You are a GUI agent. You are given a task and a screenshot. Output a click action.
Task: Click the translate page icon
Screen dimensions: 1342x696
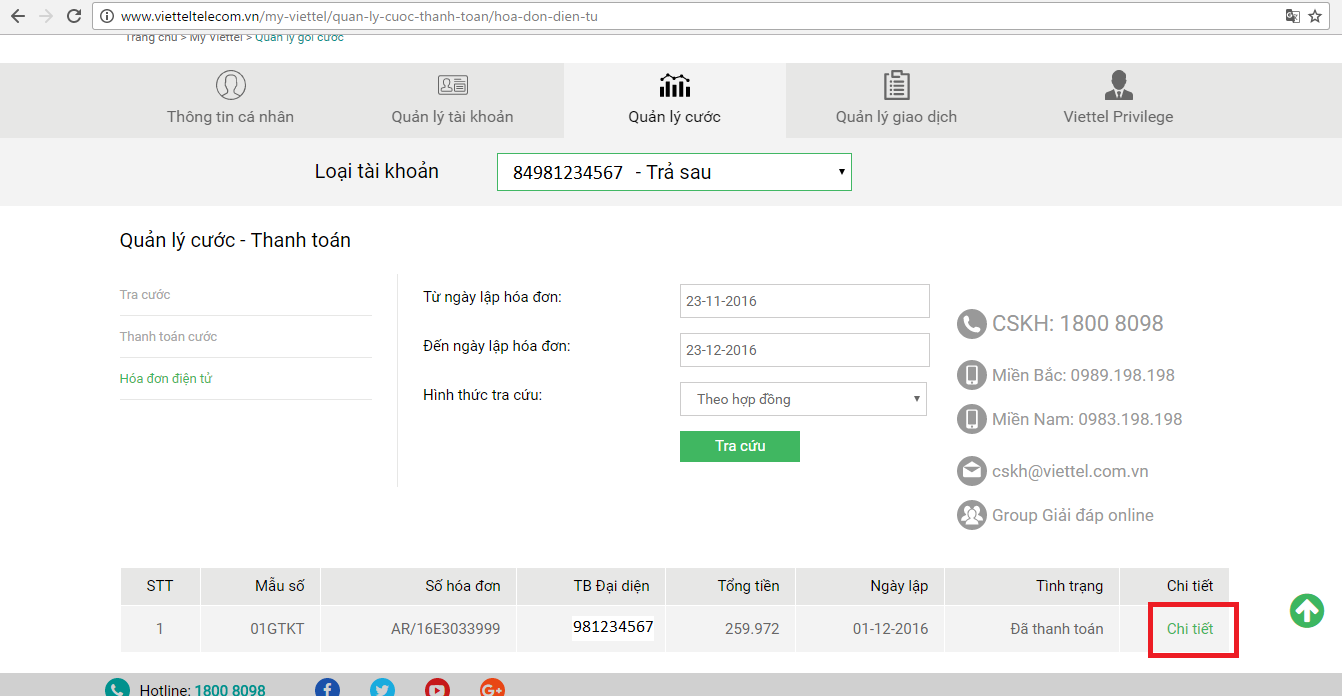tap(1293, 16)
